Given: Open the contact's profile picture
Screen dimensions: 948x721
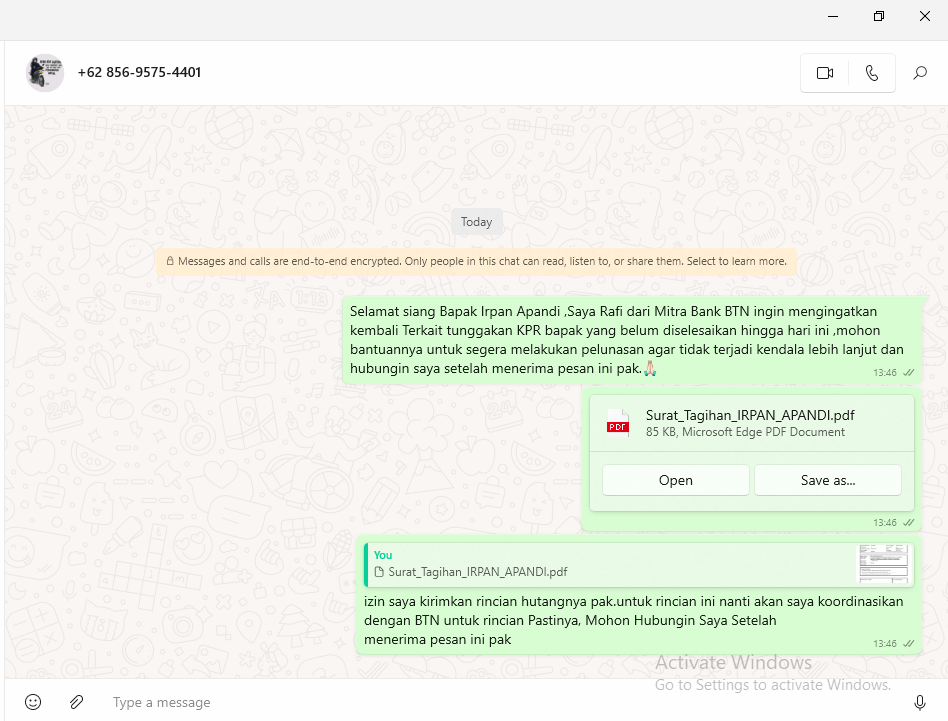Looking at the screenshot, I should [45, 73].
